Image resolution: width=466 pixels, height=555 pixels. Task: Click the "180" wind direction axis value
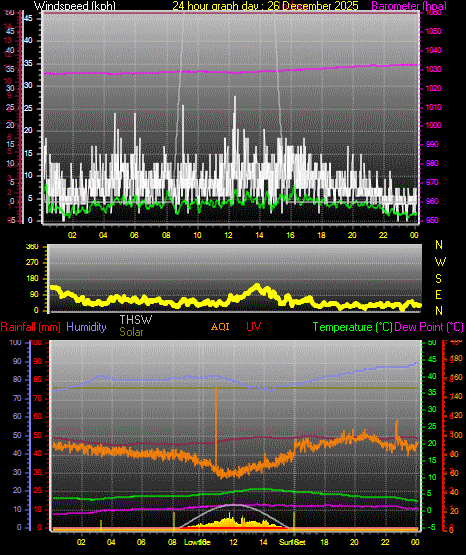coord(32,279)
